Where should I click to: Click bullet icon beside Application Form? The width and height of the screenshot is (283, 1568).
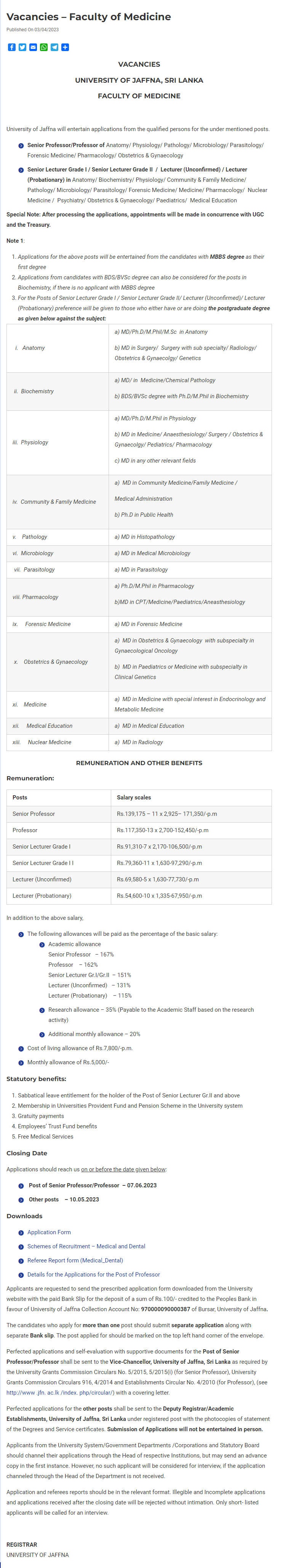coord(21,1233)
